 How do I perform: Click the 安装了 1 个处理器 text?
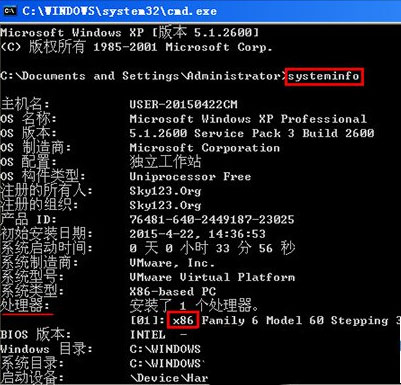tap(194, 305)
